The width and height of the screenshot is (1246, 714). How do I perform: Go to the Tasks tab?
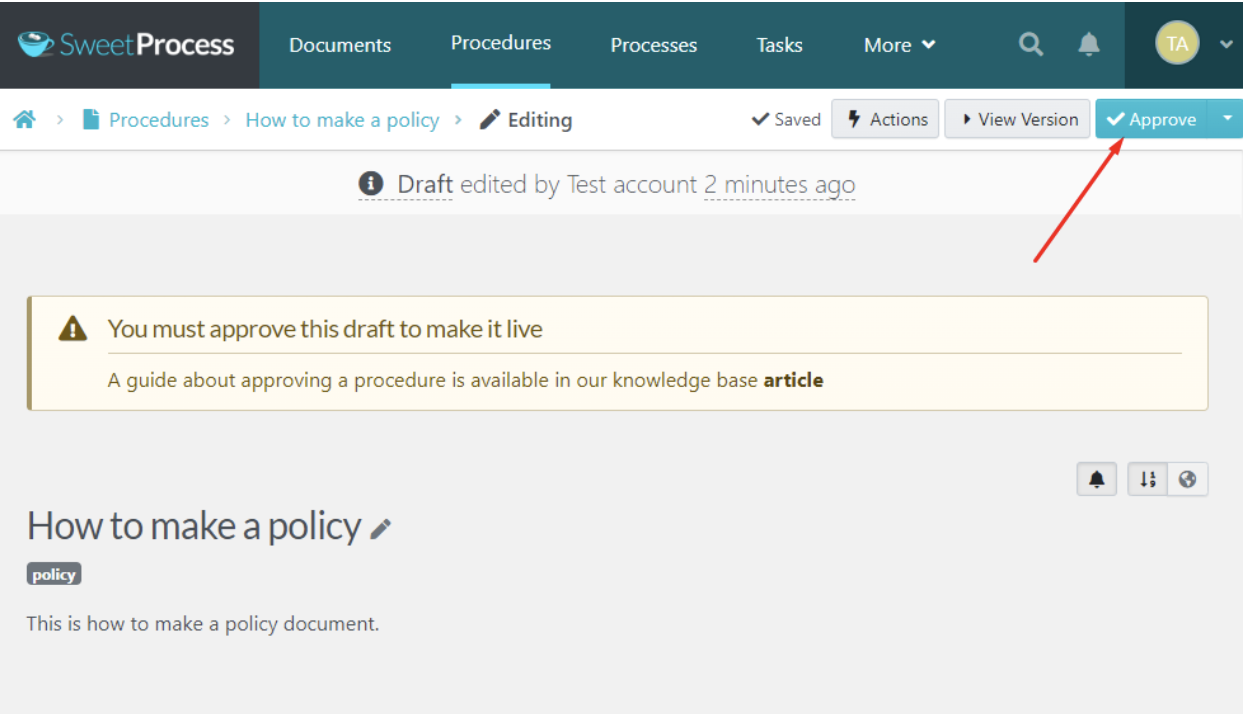[x=779, y=45]
